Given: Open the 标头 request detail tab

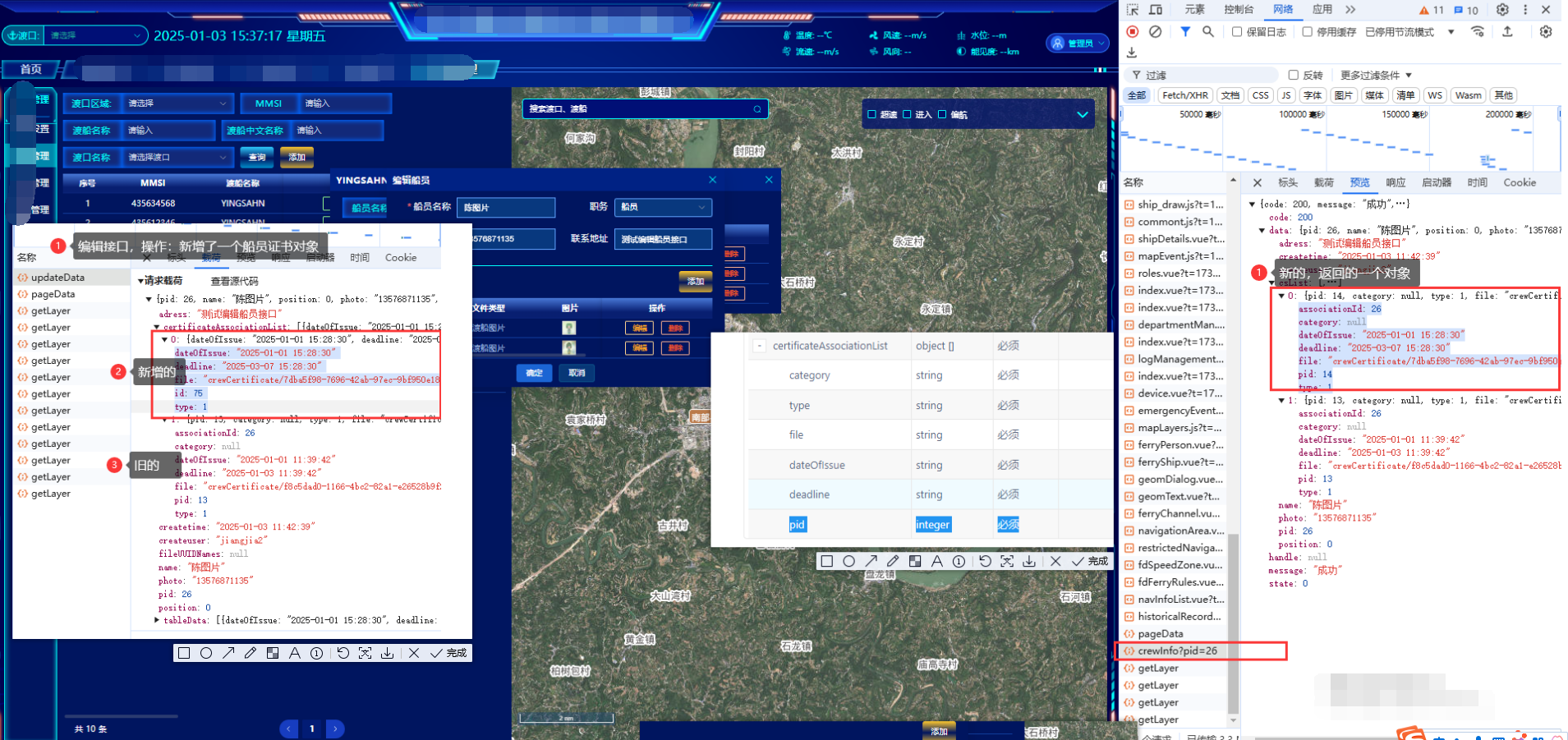Looking at the screenshot, I should (x=1288, y=182).
